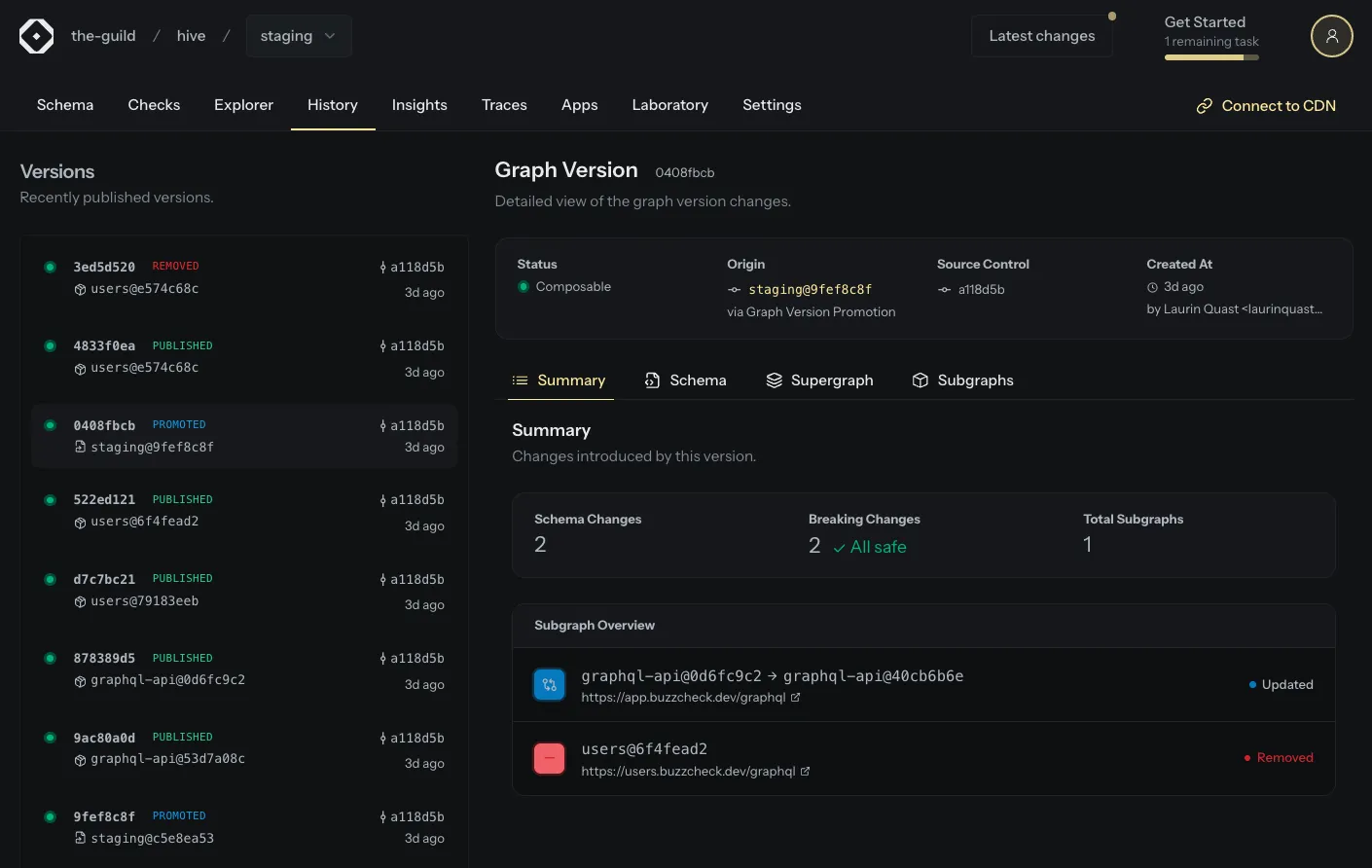Select version 9ac80a0d in versions list
Viewport: 1372px width, 868px height.
244,749
